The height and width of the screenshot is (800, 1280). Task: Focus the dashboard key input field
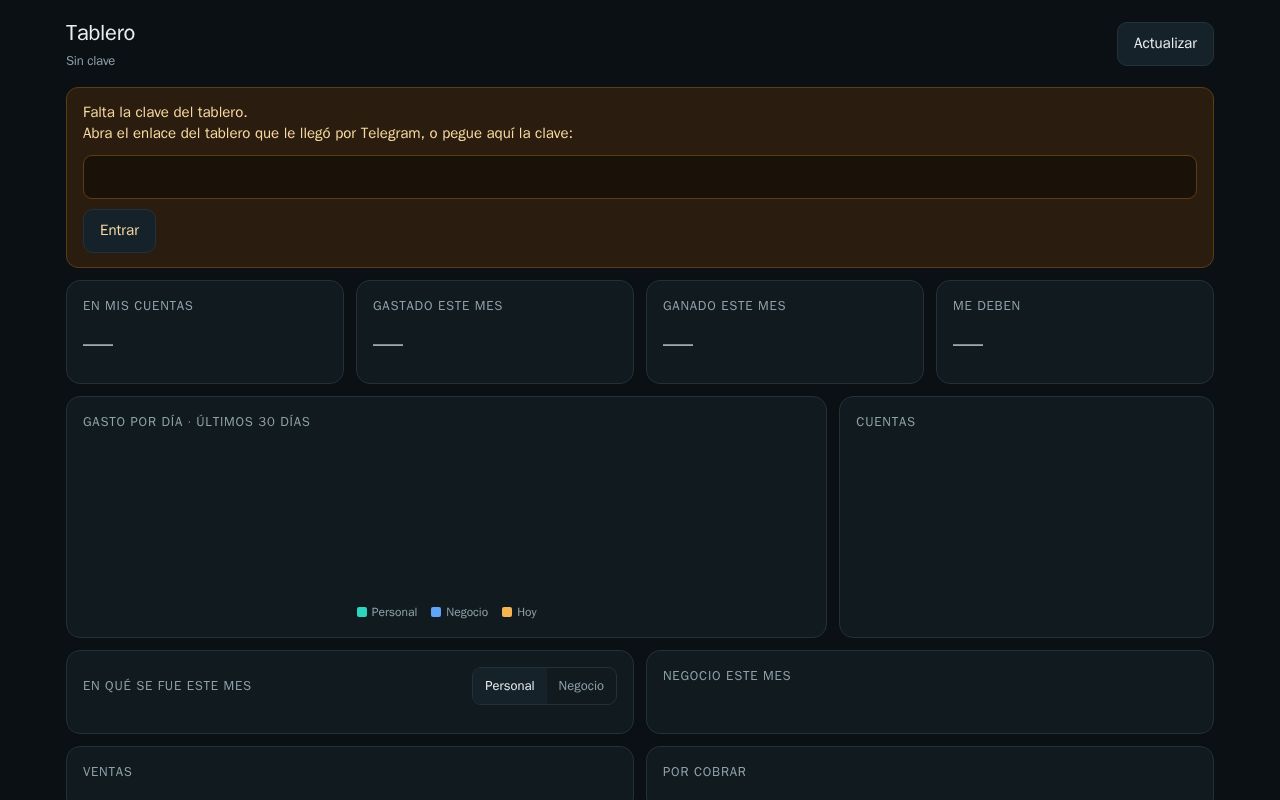(640, 177)
